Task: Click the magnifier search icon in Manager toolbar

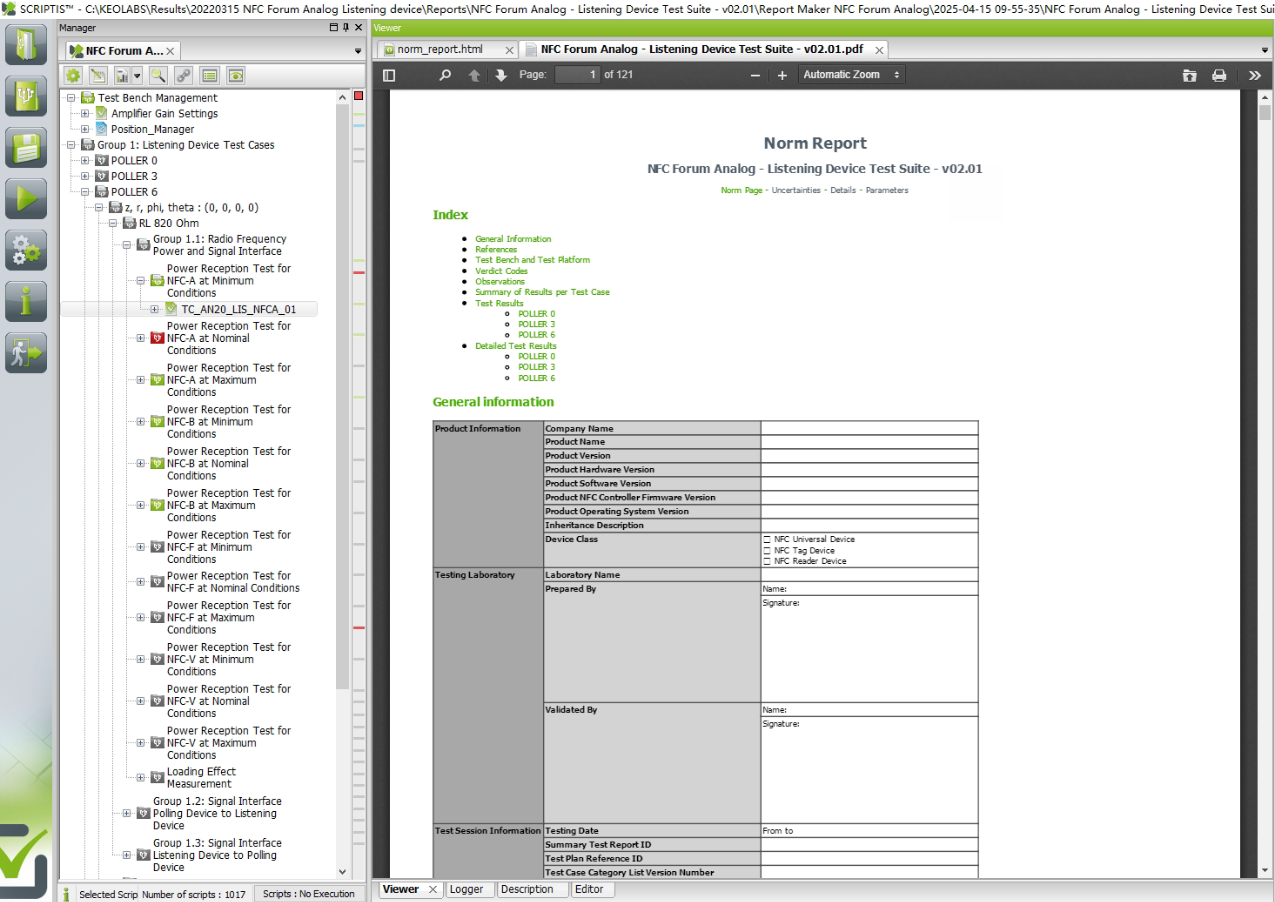Action: [157, 75]
